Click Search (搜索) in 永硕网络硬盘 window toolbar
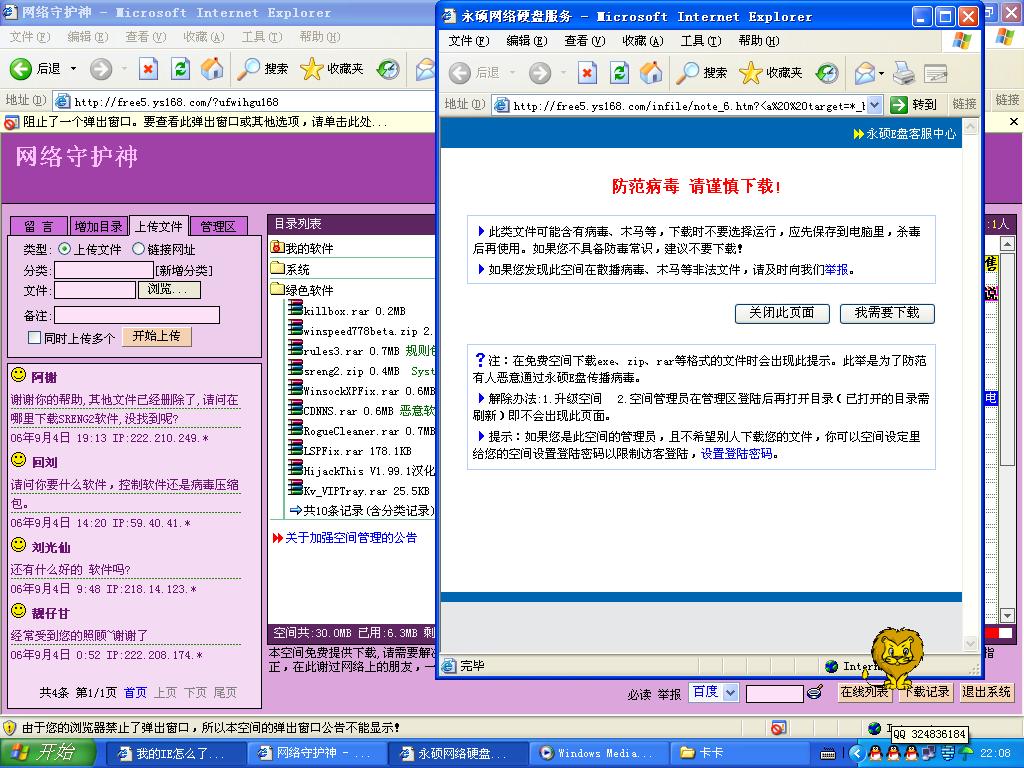 click(701, 72)
